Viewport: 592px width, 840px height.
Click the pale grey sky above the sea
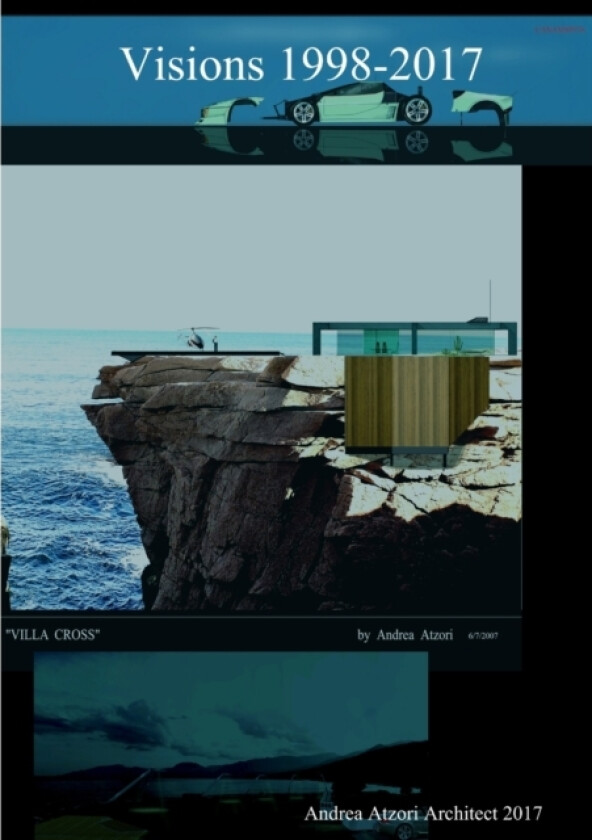[261, 246]
